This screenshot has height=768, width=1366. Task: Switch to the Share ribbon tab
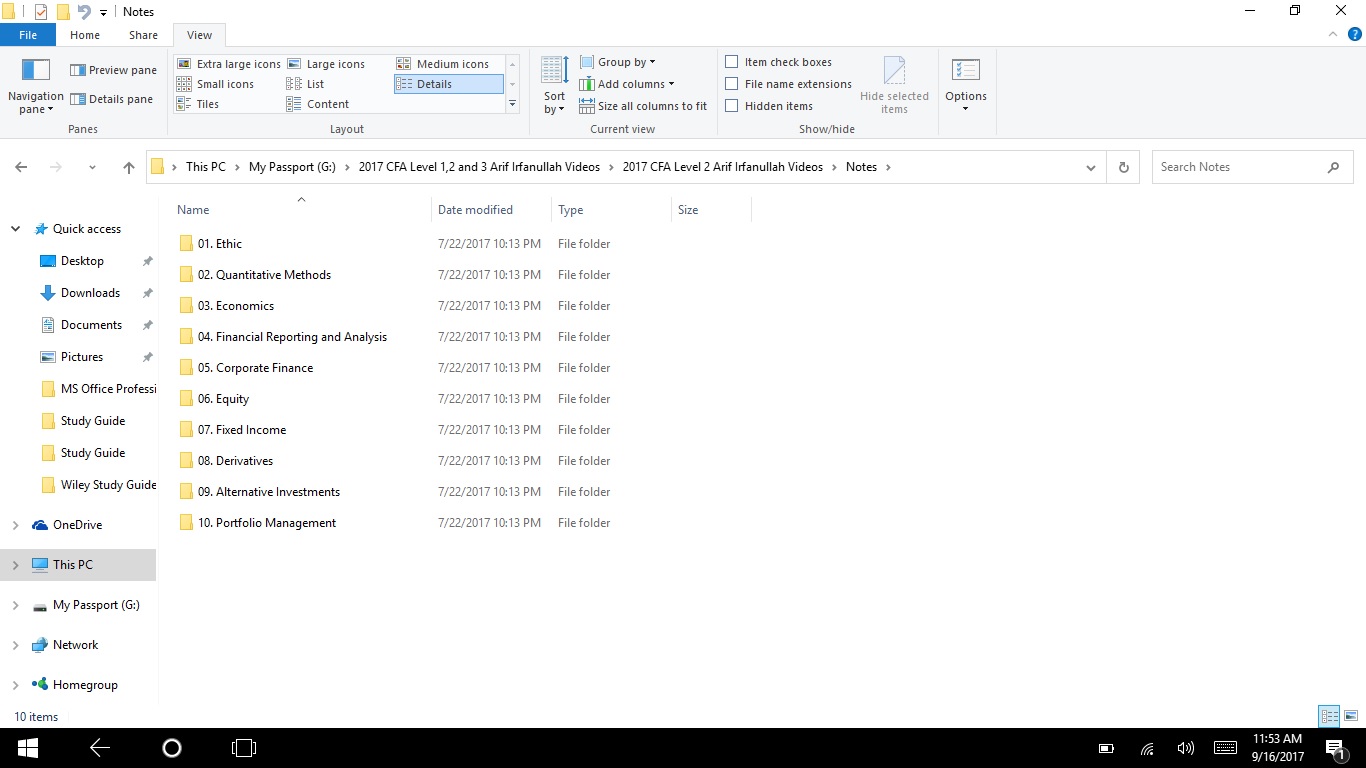(x=143, y=35)
